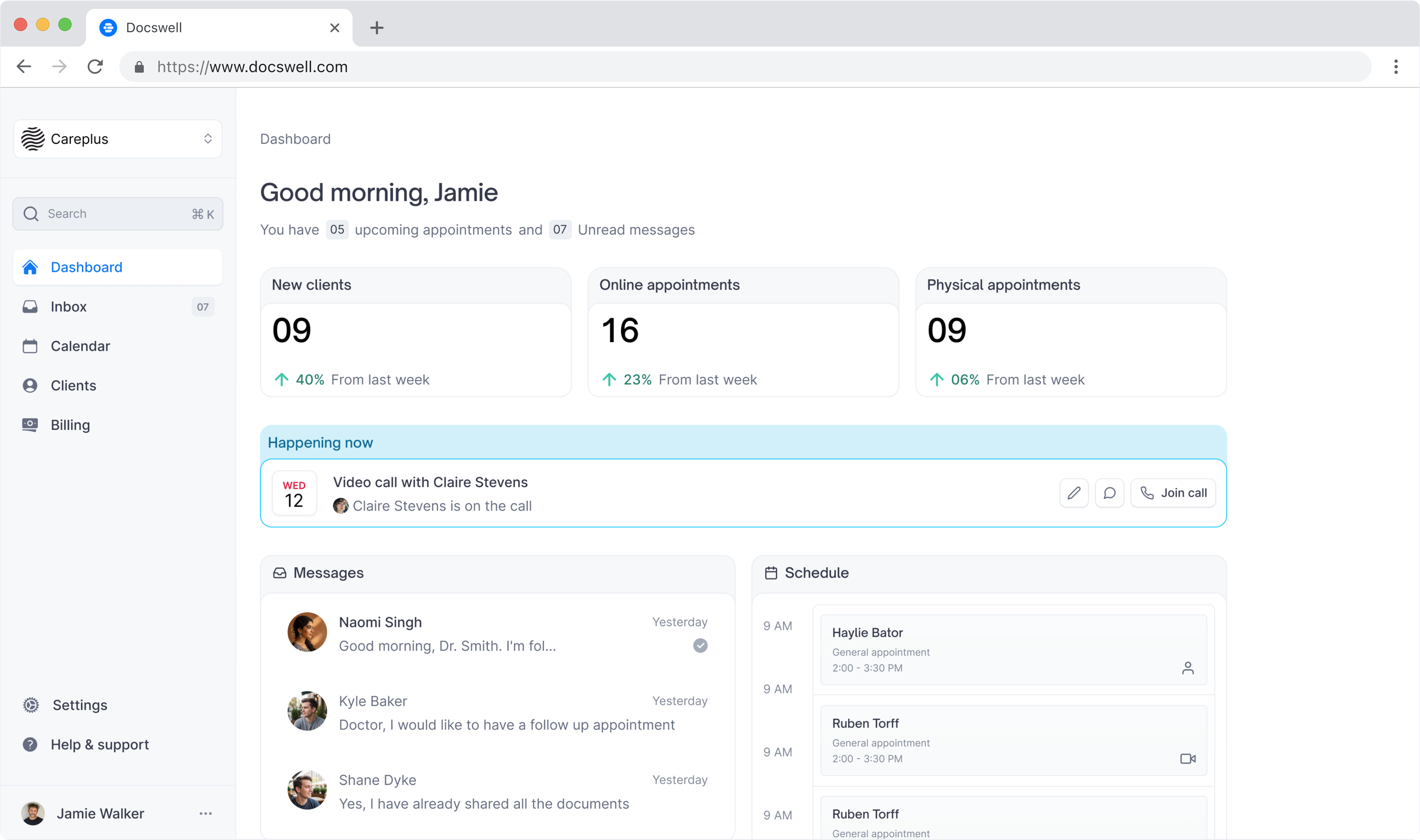Open Jamie Walker account options ellipsis
1420x840 pixels.
[x=205, y=814]
